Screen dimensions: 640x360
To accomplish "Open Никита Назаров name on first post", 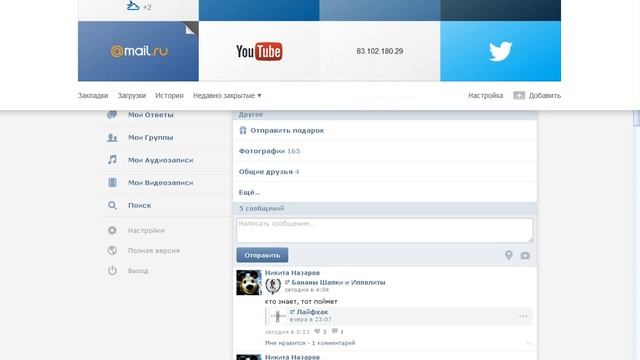I will point(292,273).
